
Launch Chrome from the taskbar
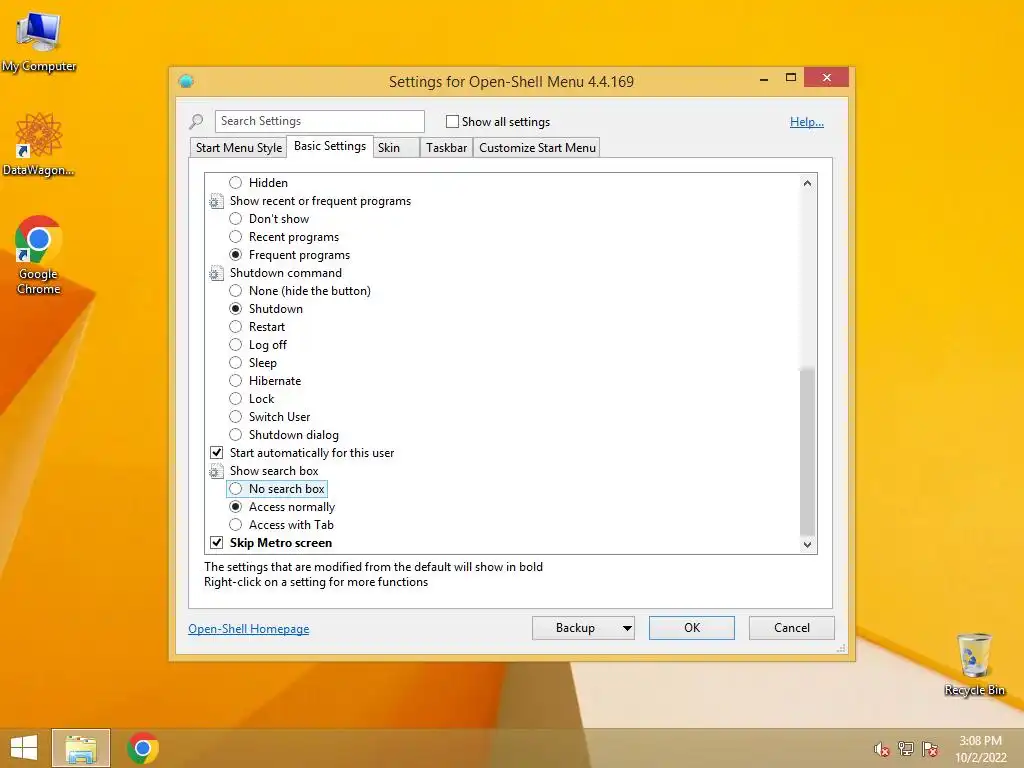pos(142,748)
